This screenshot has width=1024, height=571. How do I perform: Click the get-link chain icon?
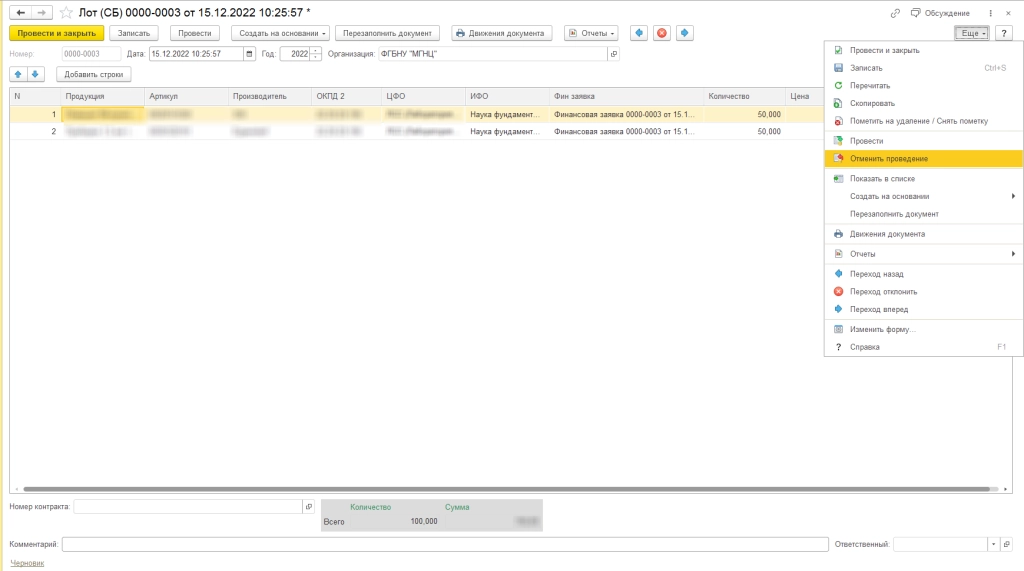(894, 12)
